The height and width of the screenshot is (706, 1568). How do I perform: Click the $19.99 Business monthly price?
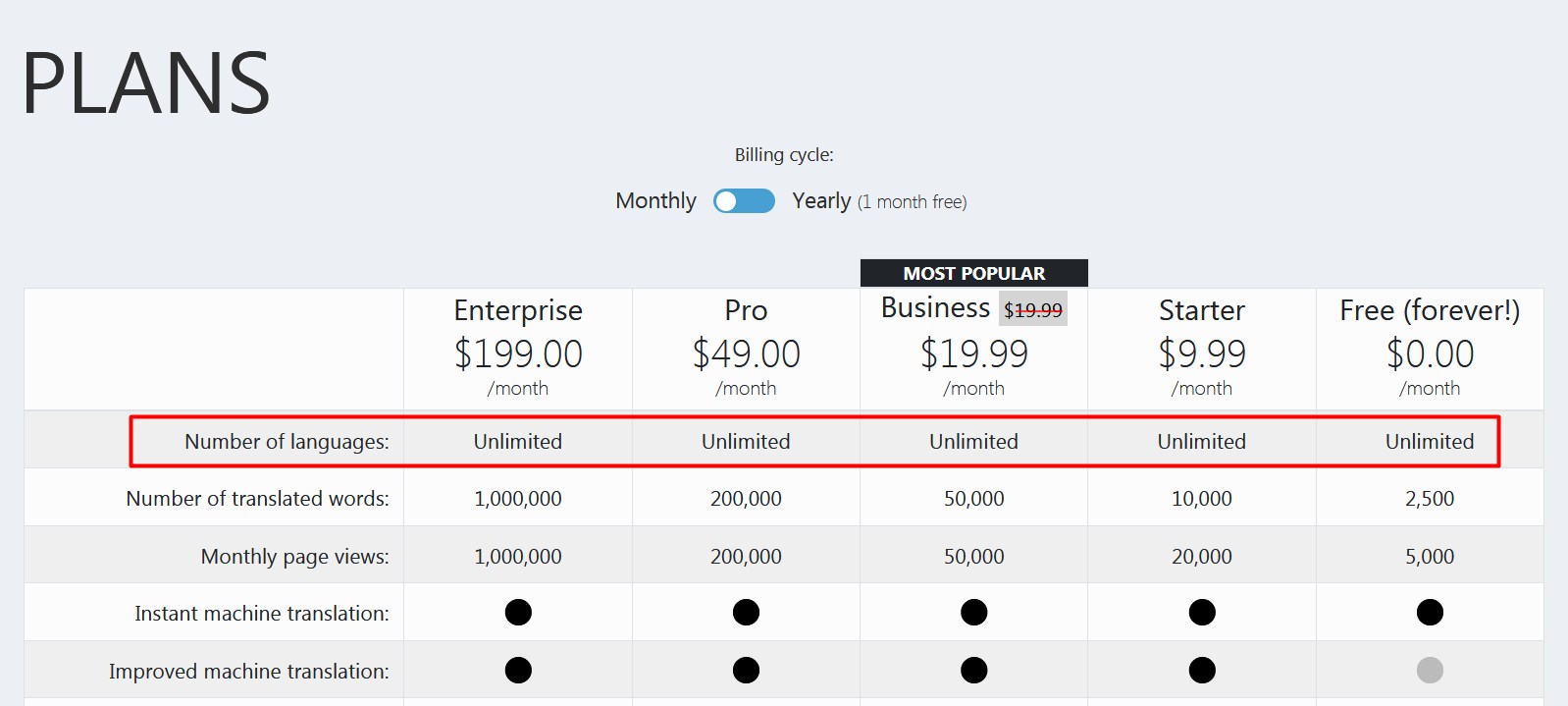point(974,353)
